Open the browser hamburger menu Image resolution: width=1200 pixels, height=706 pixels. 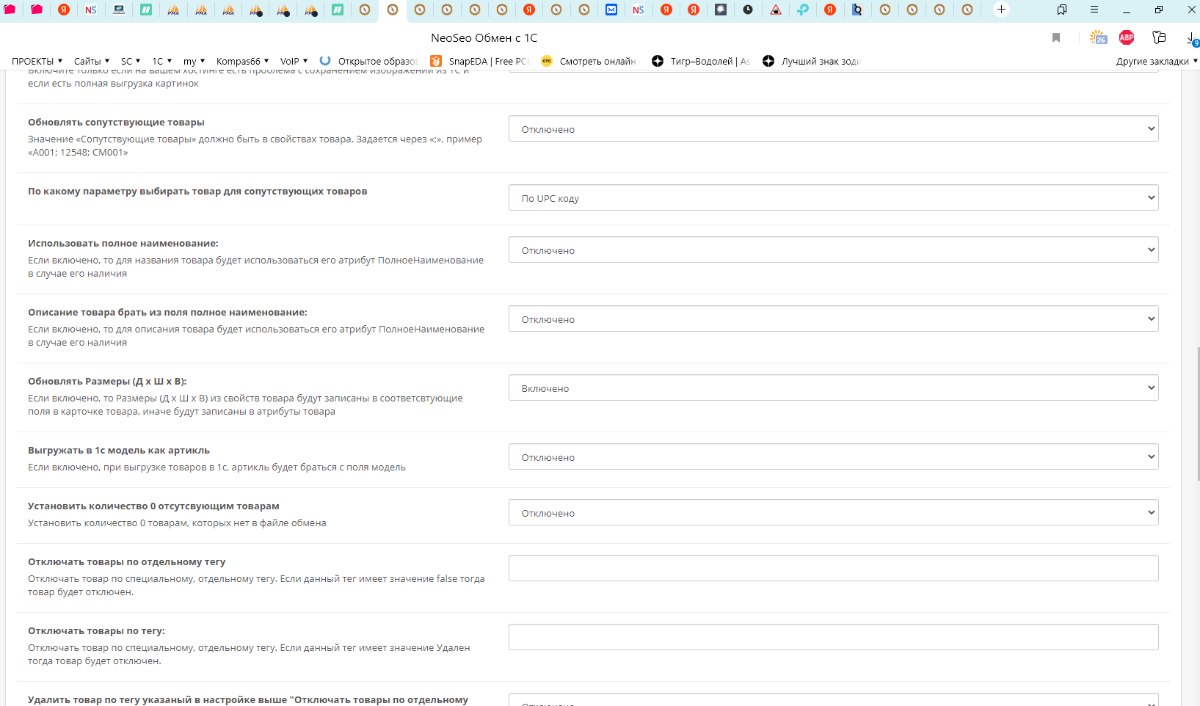click(x=1095, y=10)
